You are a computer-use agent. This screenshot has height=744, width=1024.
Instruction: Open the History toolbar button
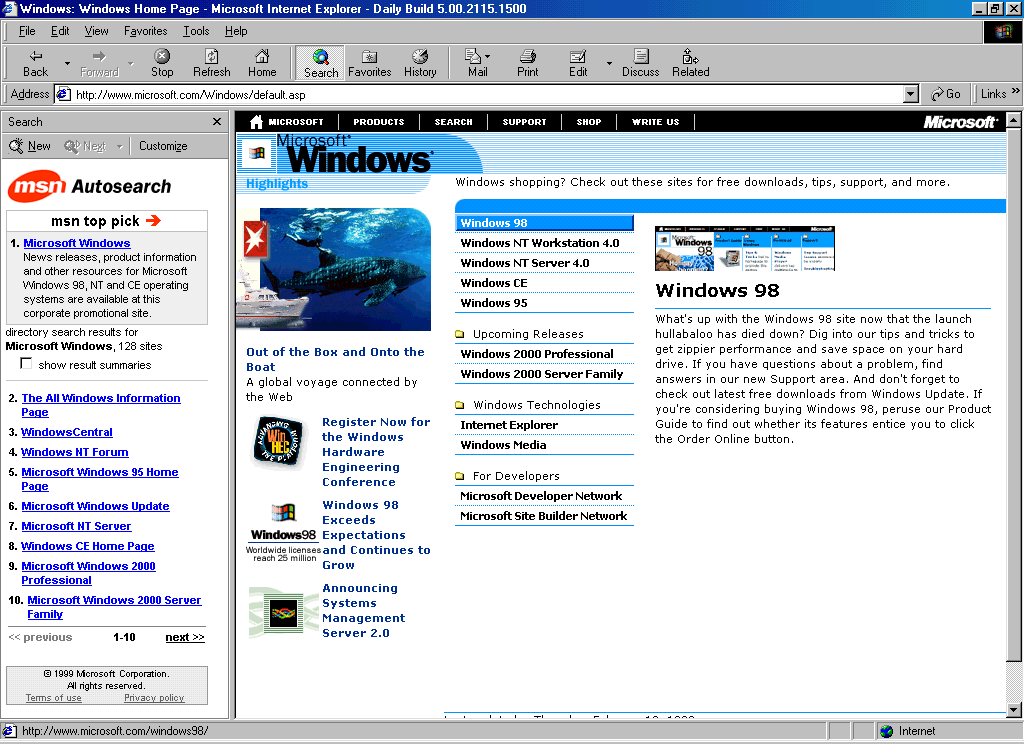point(420,63)
